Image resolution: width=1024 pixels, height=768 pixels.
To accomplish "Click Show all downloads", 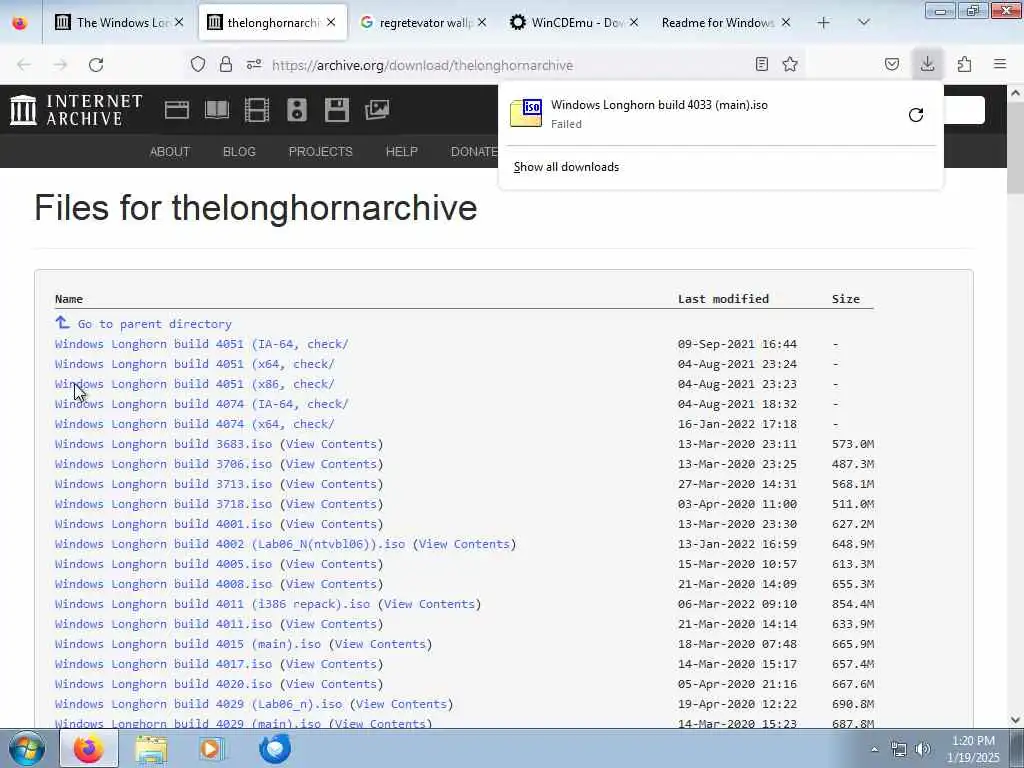I will (566, 167).
